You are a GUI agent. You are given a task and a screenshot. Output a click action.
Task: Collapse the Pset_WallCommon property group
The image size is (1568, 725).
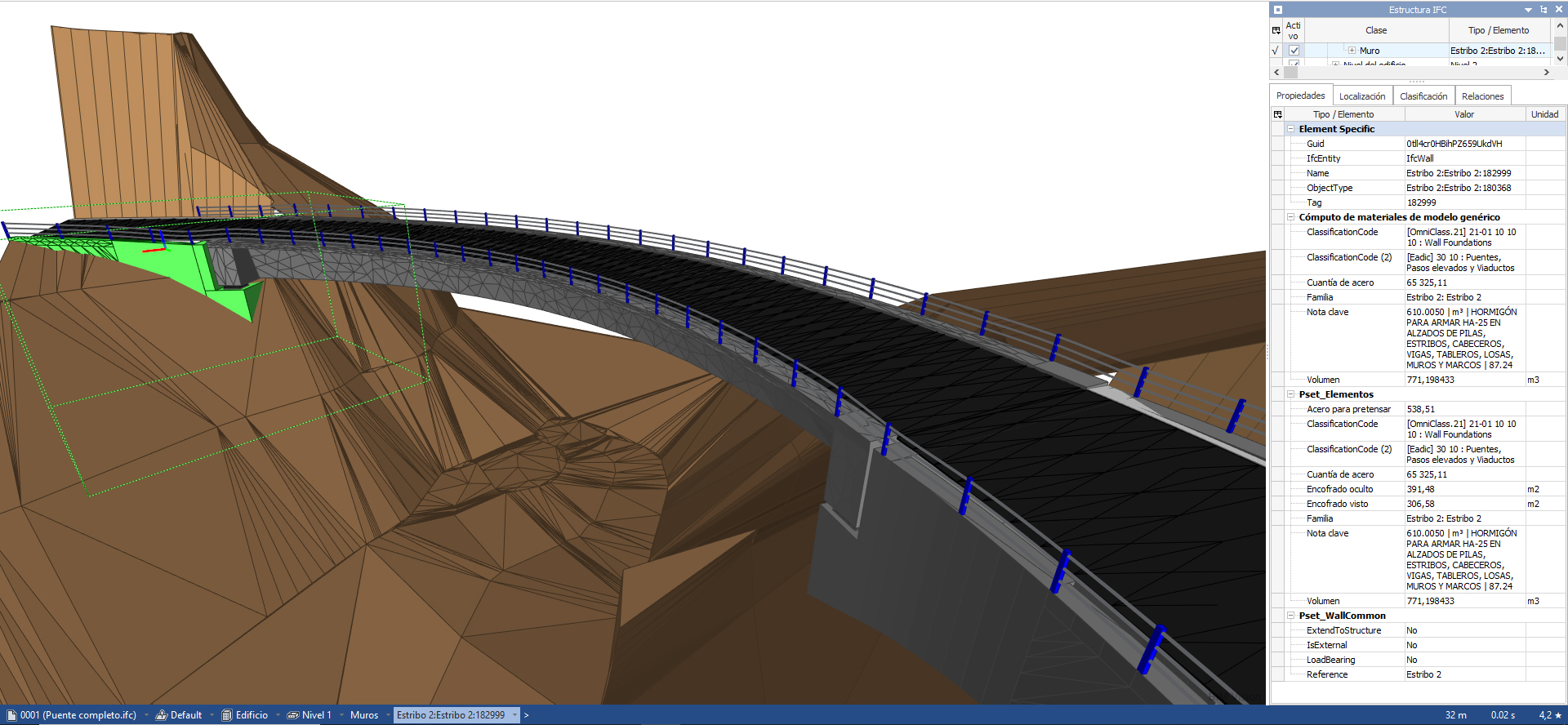(1291, 616)
